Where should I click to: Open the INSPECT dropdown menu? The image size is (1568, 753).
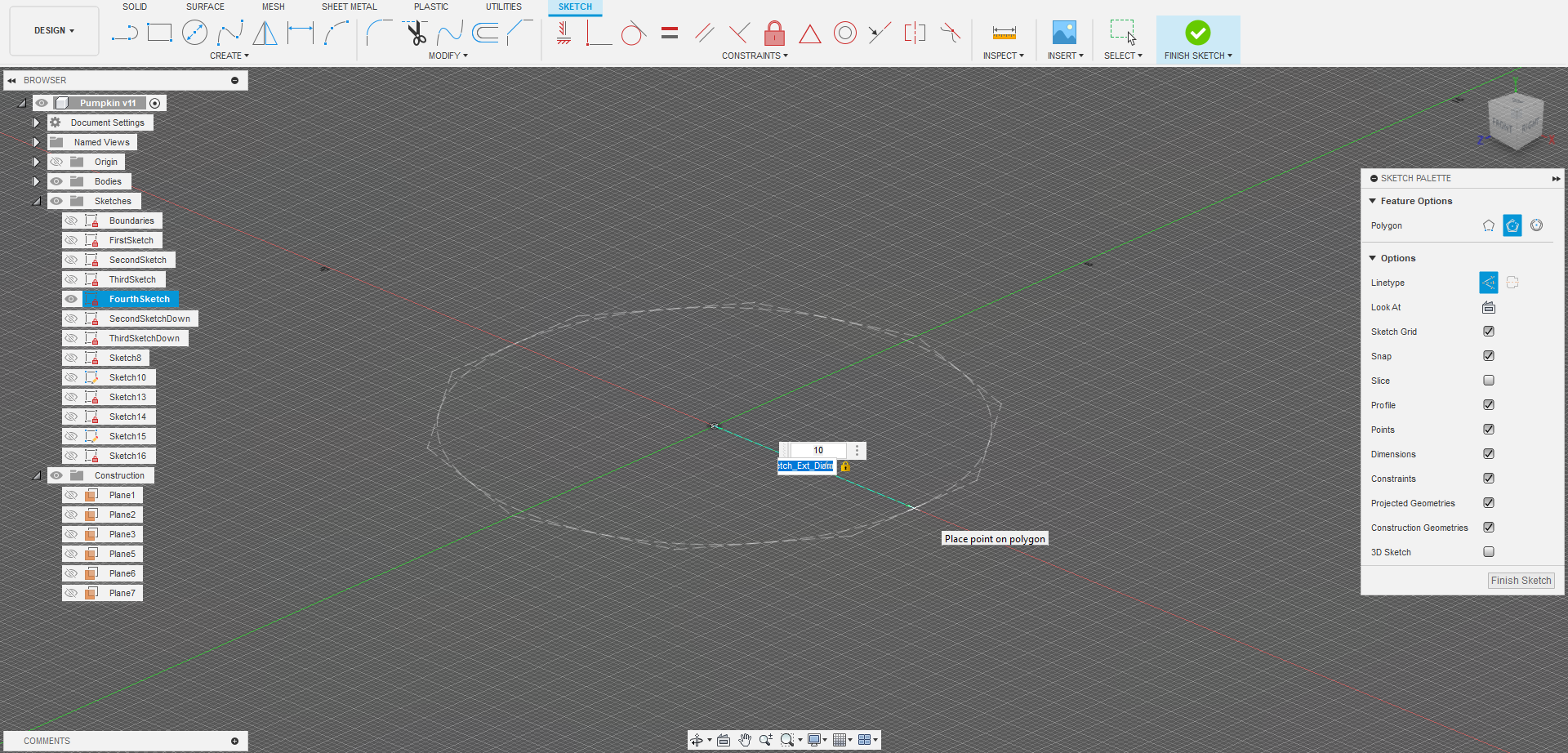click(1003, 56)
